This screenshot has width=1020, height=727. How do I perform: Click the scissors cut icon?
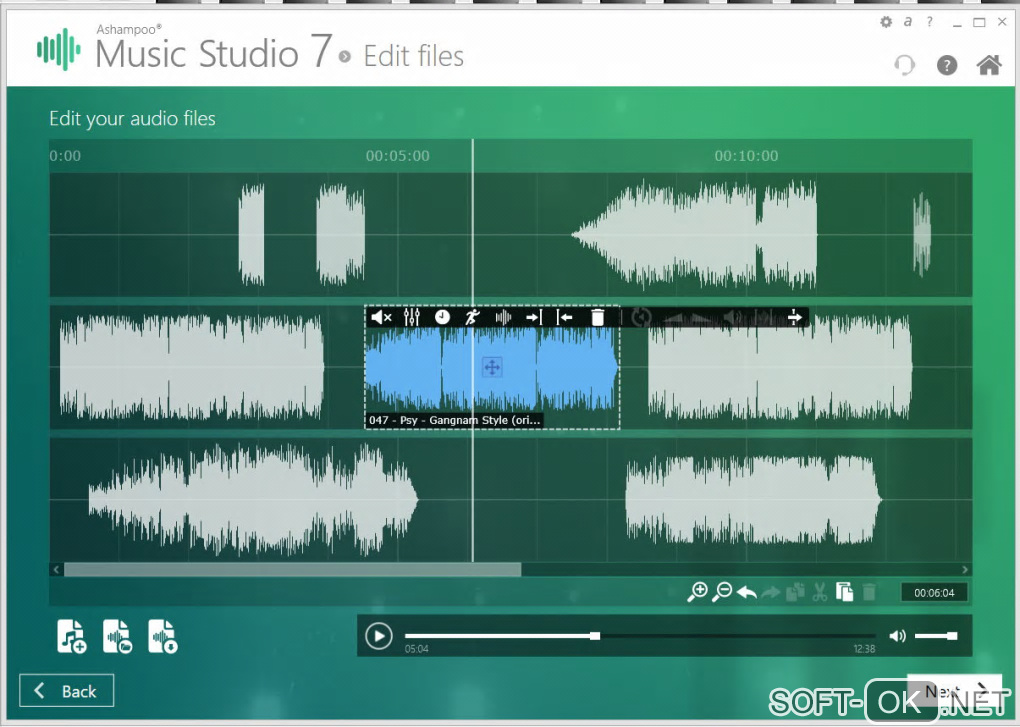click(x=820, y=592)
